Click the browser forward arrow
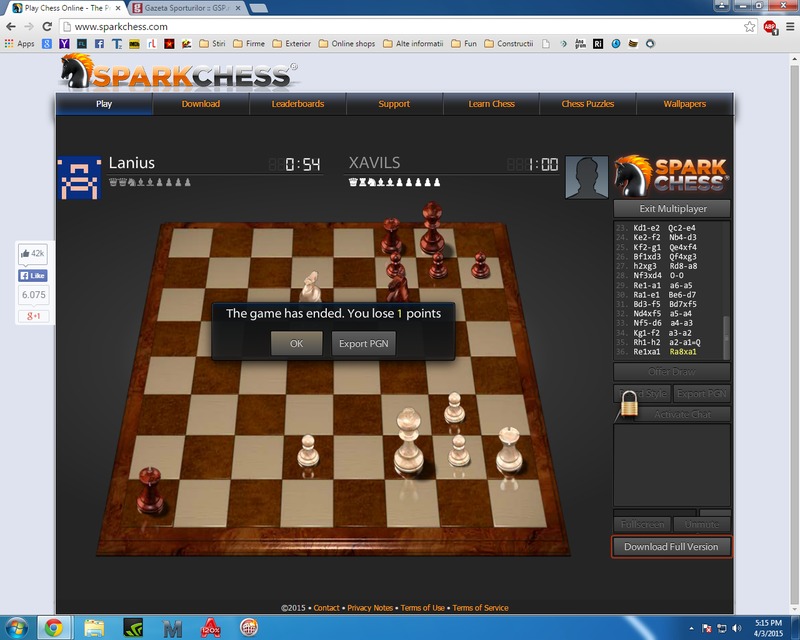The height and width of the screenshot is (640, 800). click(29, 27)
